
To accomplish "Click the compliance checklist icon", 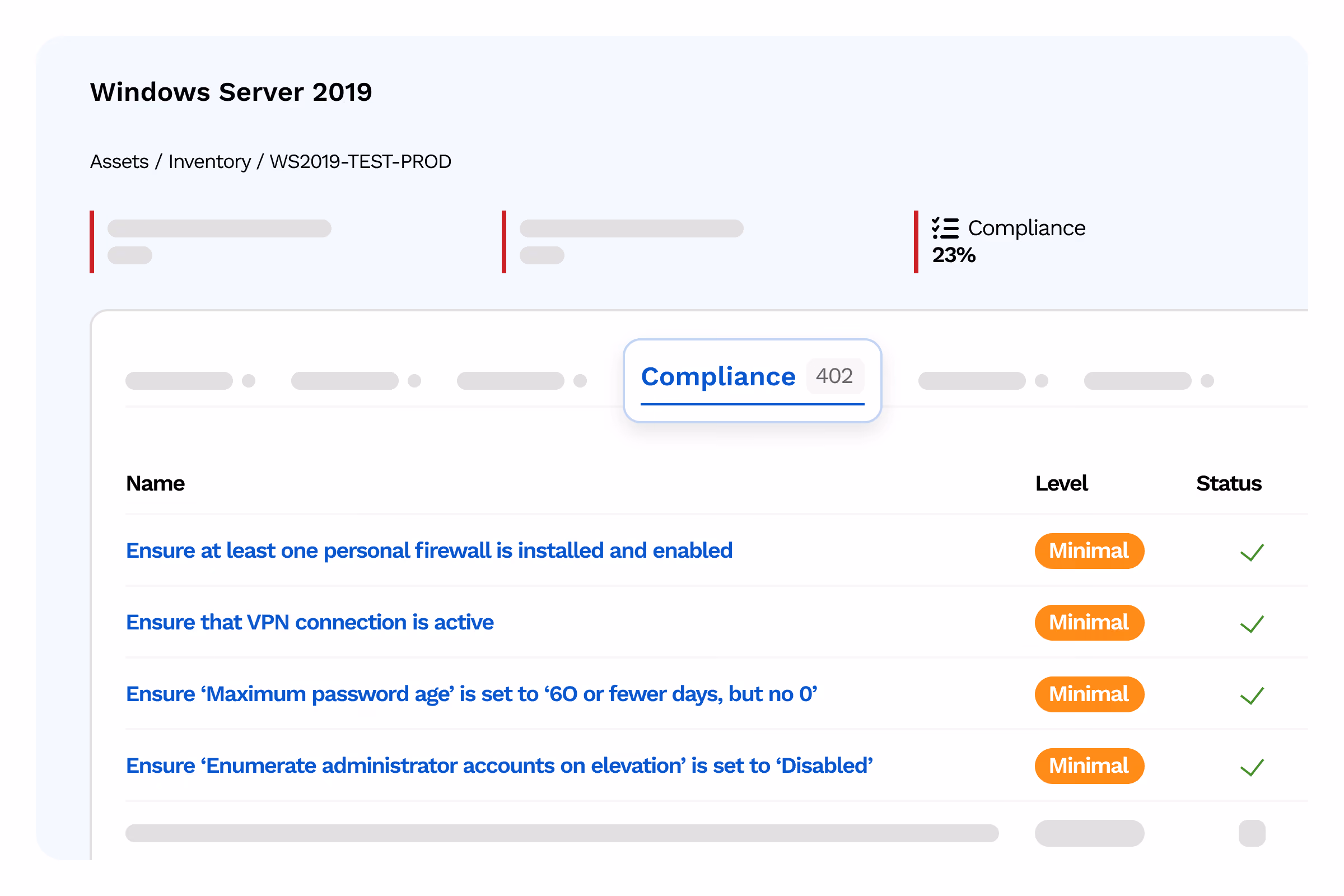I will [x=945, y=228].
